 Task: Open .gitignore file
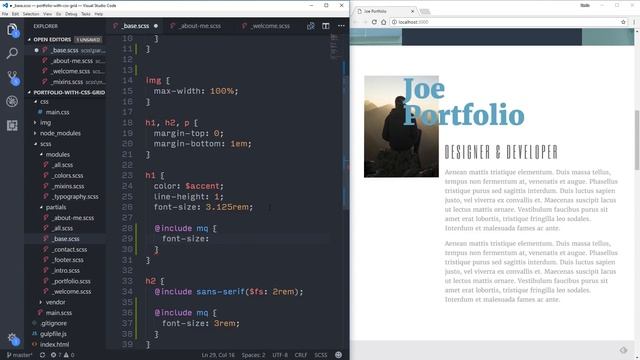pos(53,323)
